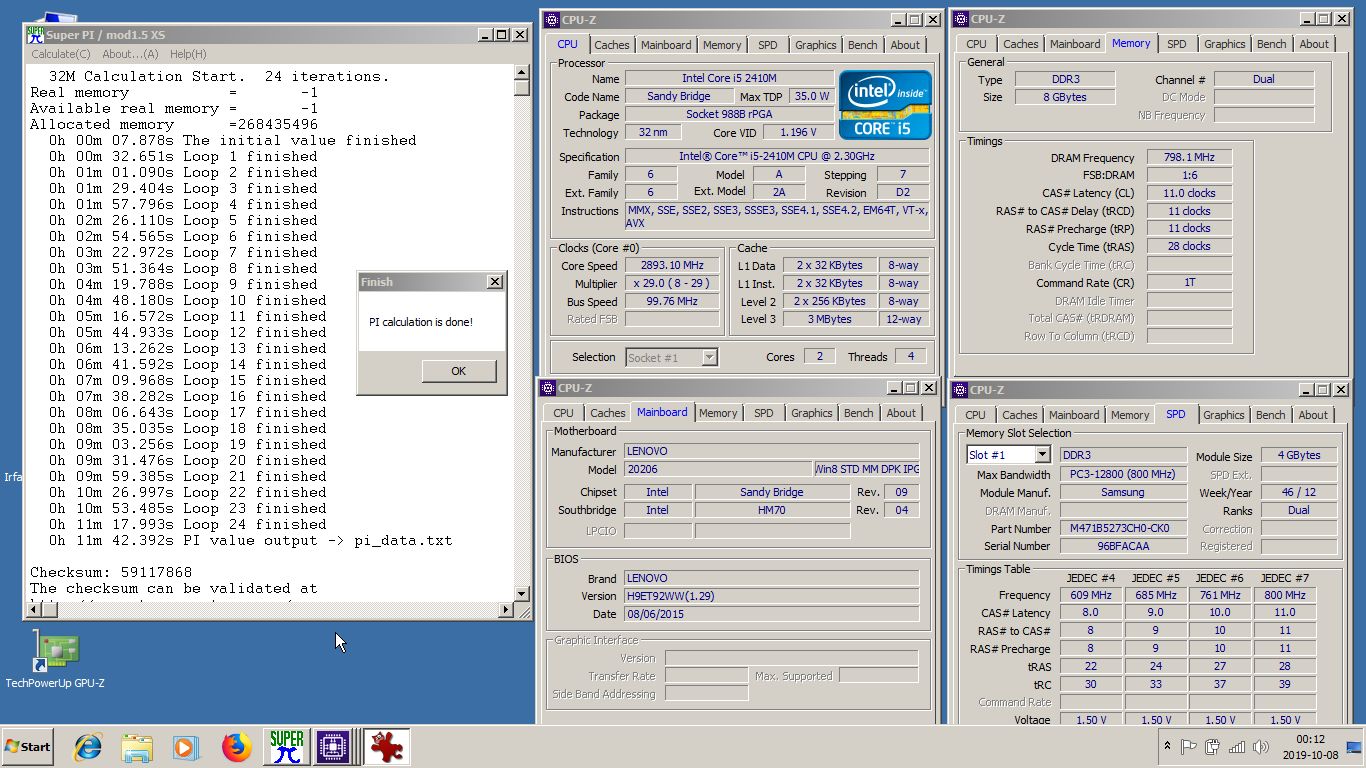Click title icon of CPU-Z window showing SPD tab
Image resolution: width=1366 pixels, height=768 pixels.
pos(961,390)
